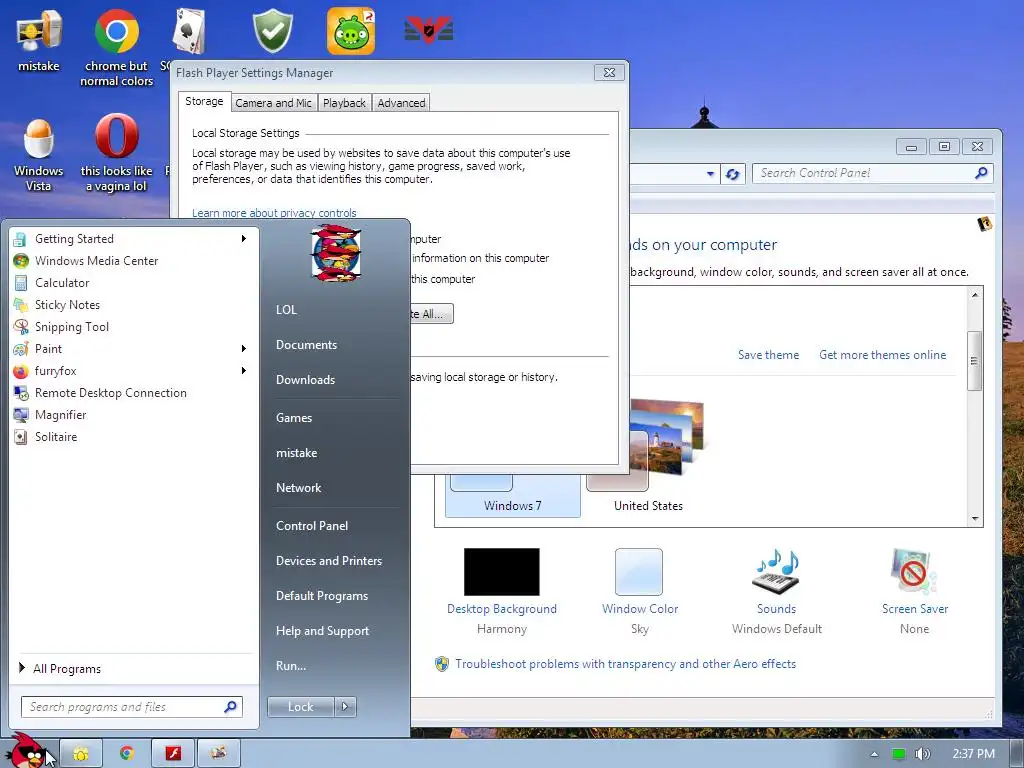This screenshot has height=768, width=1024.
Task: Open Paint from the Start menu
Action: 131,349
